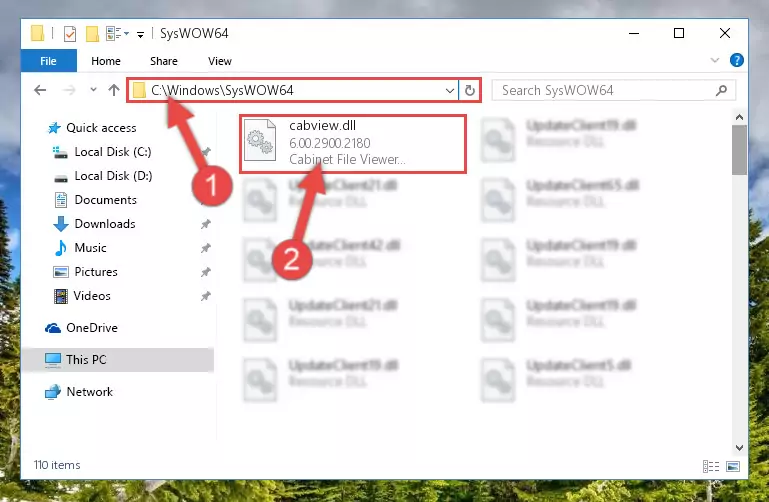
Task: Click the address bar path C:\Windows\SysWOW64
Action: 222,90
